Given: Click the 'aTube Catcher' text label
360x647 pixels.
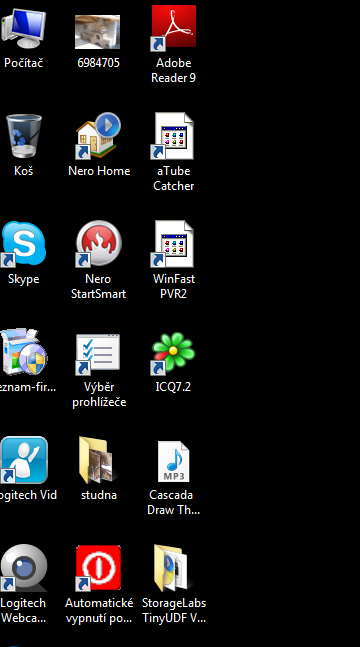Looking at the screenshot, I should click(173, 178).
